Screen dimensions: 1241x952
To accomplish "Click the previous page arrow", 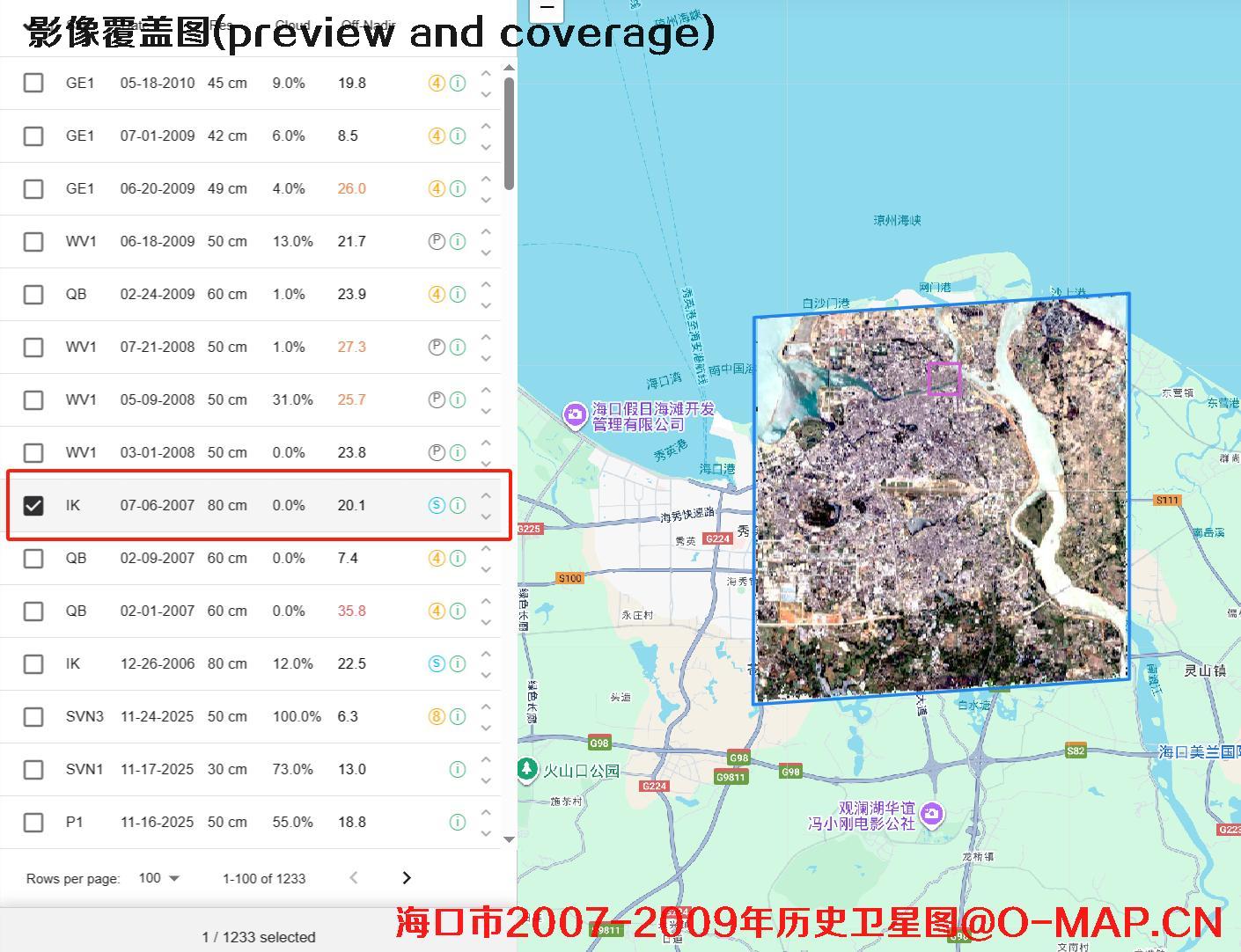I will 353,877.
